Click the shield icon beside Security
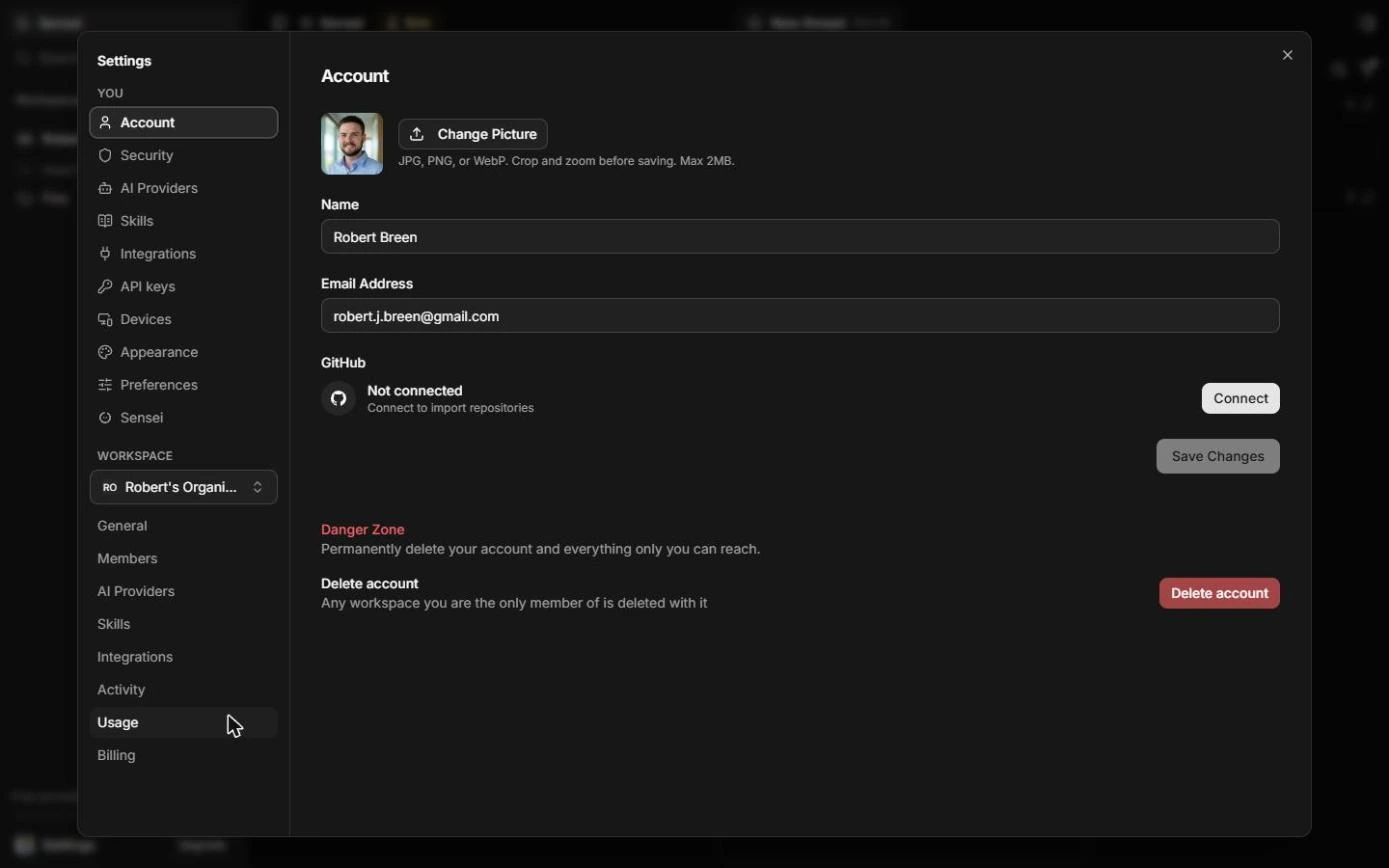The height and width of the screenshot is (868, 1389). coord(104,156)
